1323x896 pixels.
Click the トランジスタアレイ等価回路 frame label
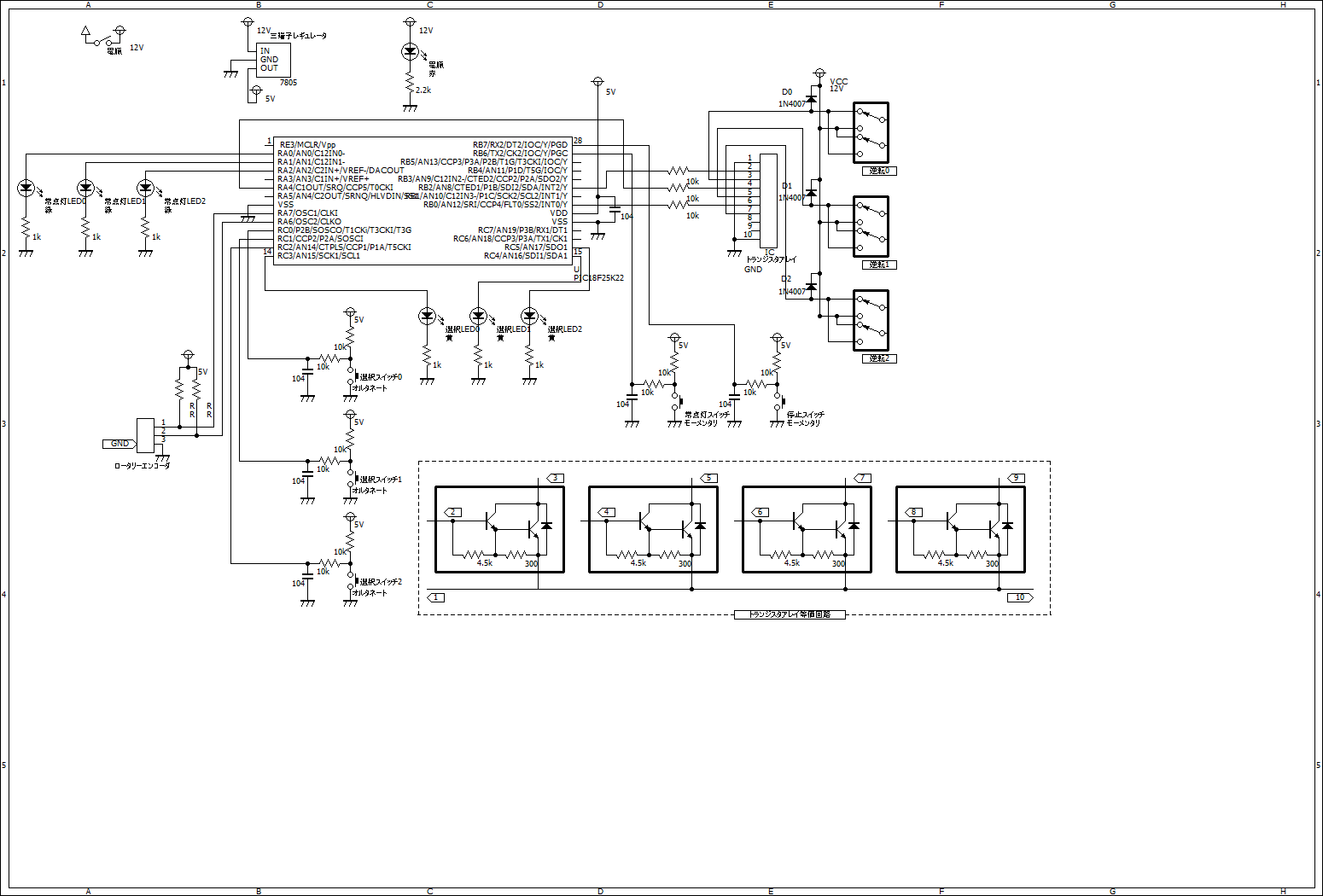[x=790, y=614]
